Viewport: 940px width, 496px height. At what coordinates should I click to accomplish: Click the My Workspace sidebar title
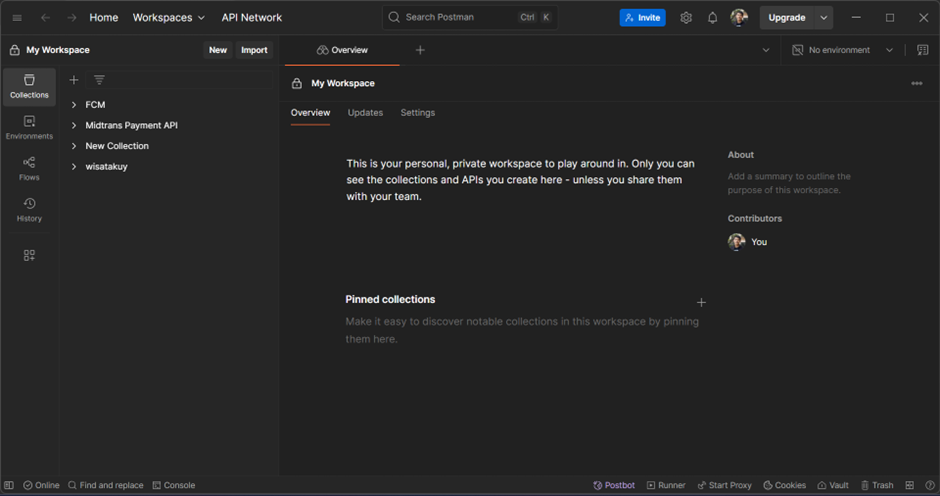point(58,50)
